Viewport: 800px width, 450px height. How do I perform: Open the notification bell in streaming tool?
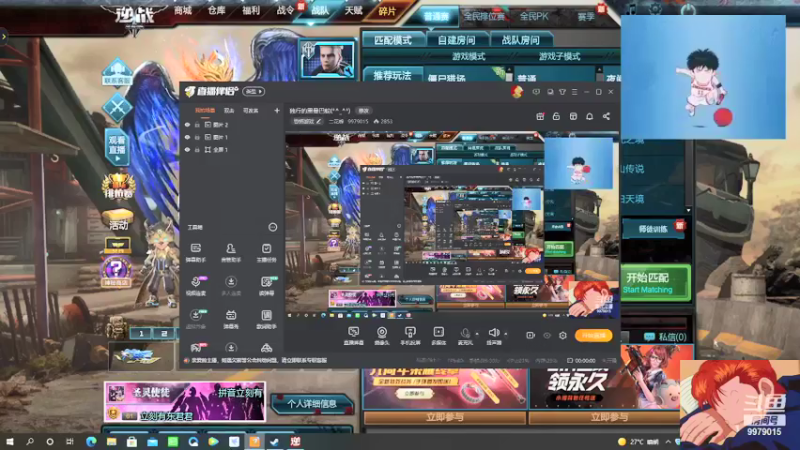coord(589,116)
